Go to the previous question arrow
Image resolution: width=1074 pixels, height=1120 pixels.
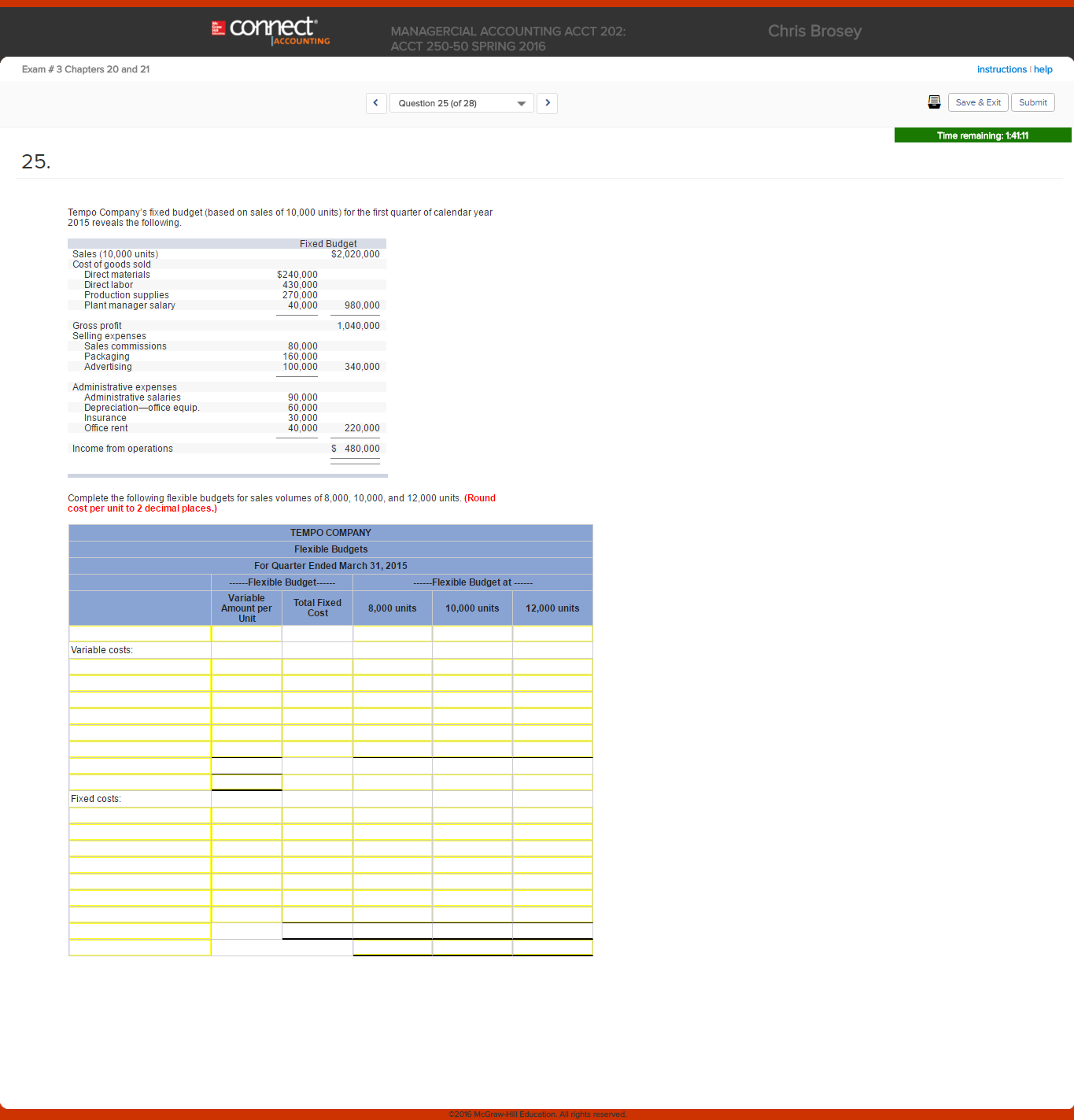[376, 103]
